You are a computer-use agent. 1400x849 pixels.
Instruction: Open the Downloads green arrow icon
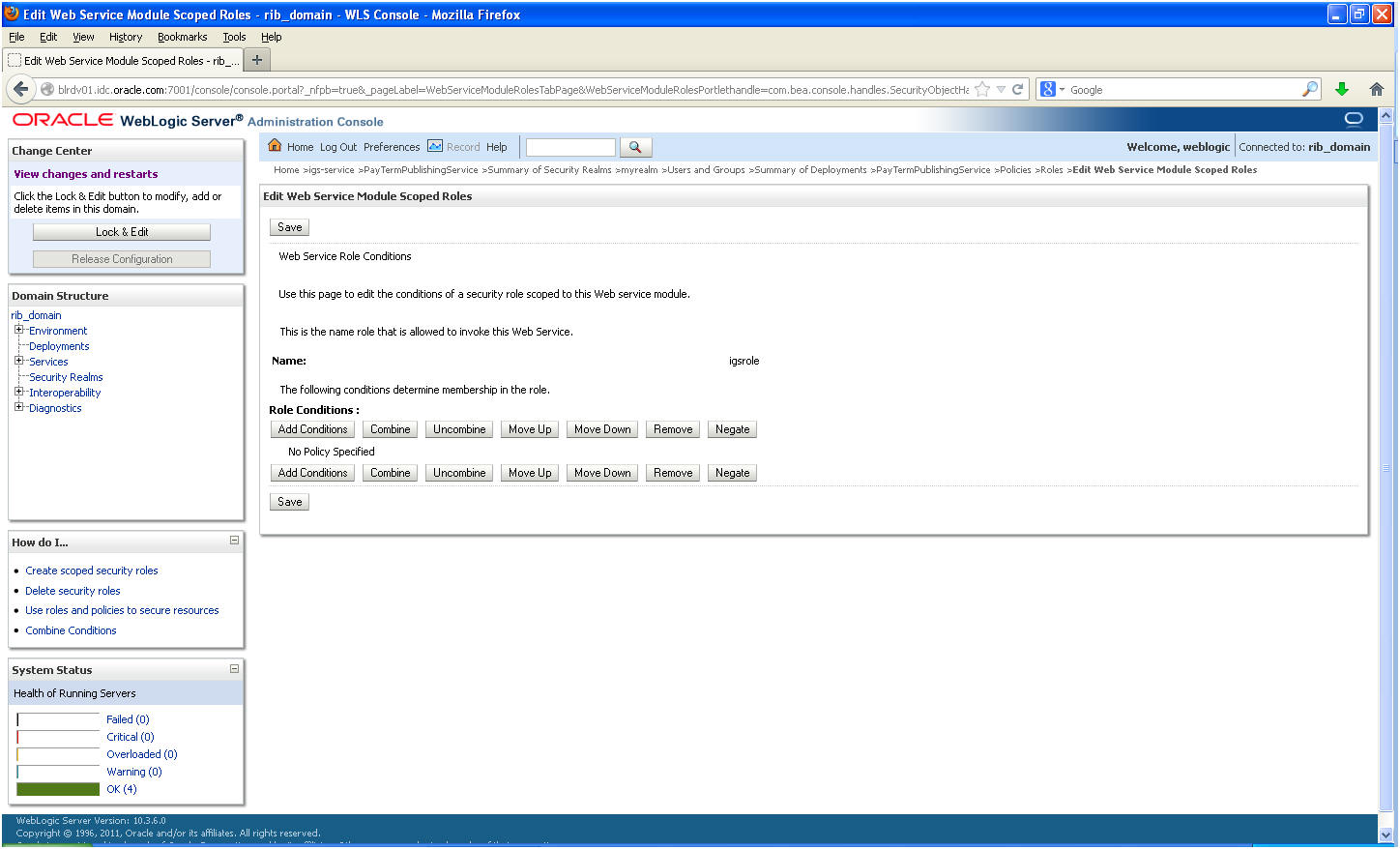point(1342,89)
